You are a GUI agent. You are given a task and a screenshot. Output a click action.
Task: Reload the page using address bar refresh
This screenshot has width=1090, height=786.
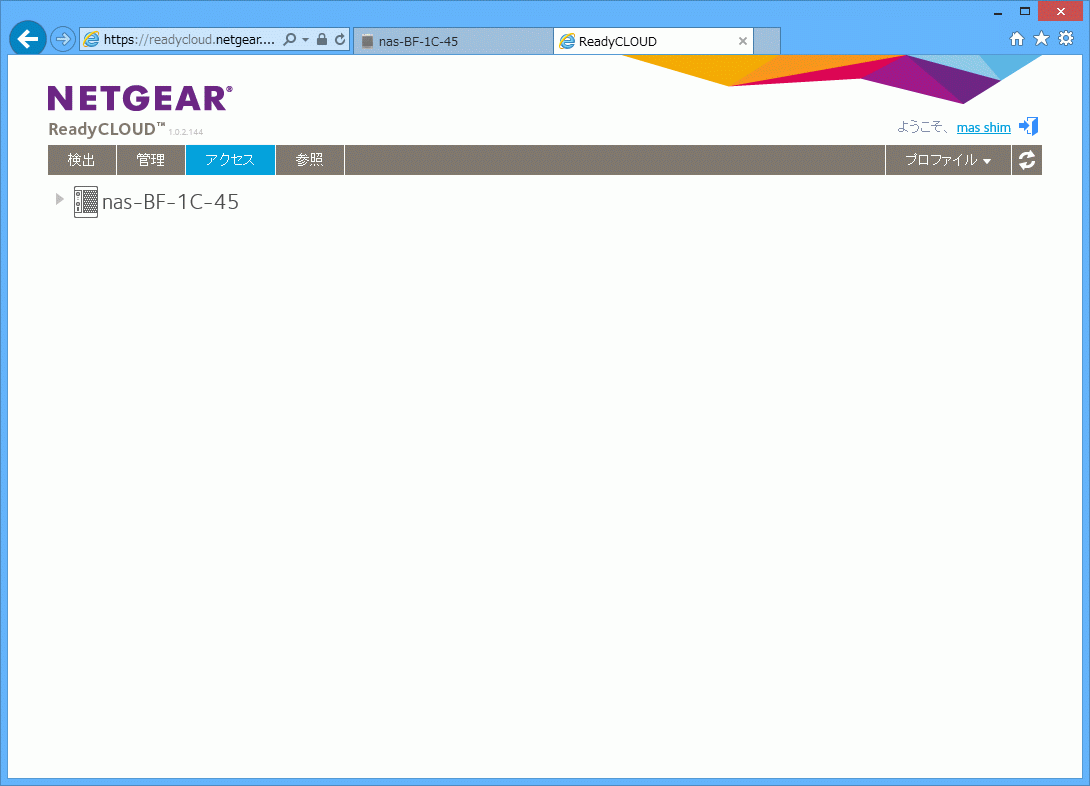[x=340, y=40]
